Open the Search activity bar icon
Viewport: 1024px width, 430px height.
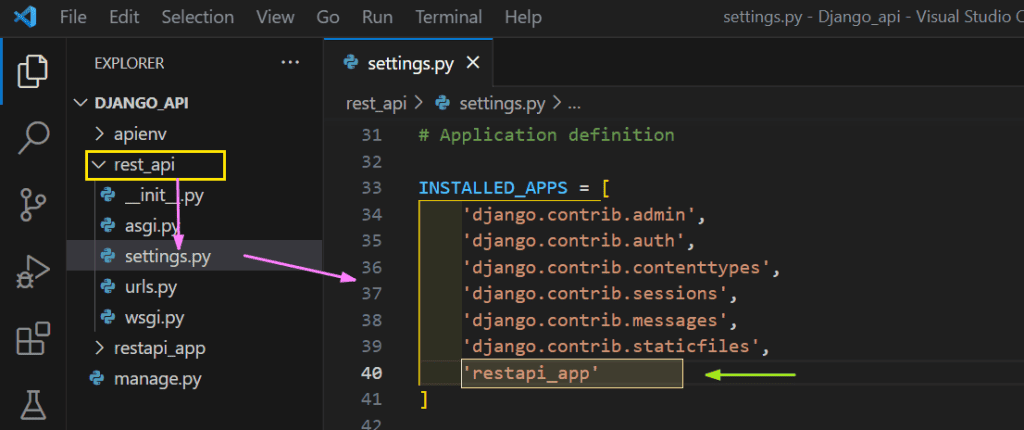tap(33, 138)
